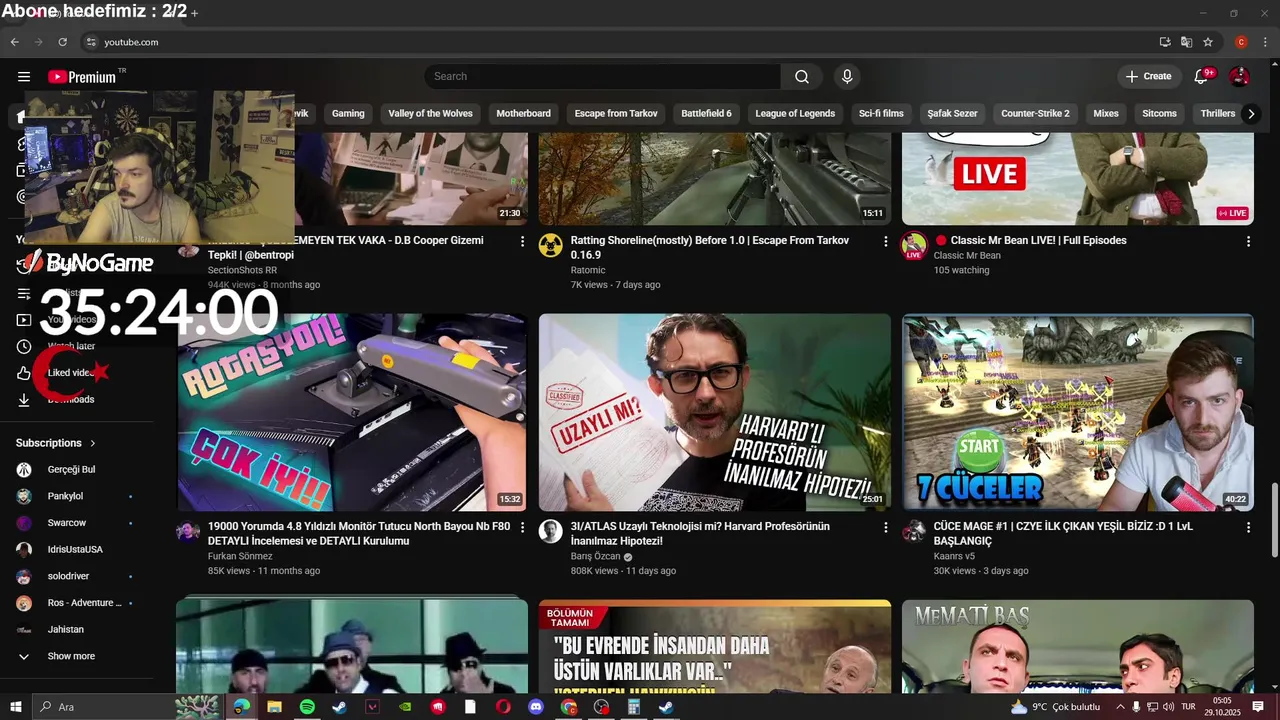Open File Explorer from the taskbar
The width and height of the screenshot is (1280, 720).
274,707
